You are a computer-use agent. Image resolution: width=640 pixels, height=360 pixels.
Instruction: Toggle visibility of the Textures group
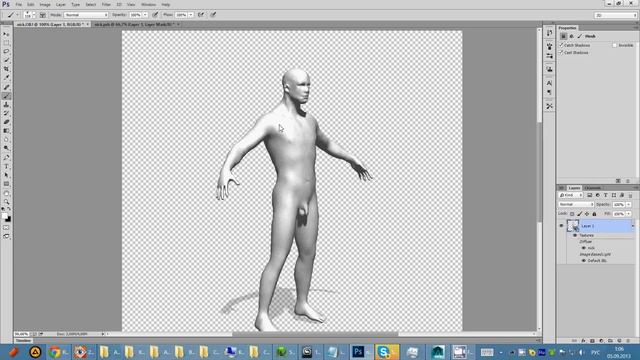[575, 236]
